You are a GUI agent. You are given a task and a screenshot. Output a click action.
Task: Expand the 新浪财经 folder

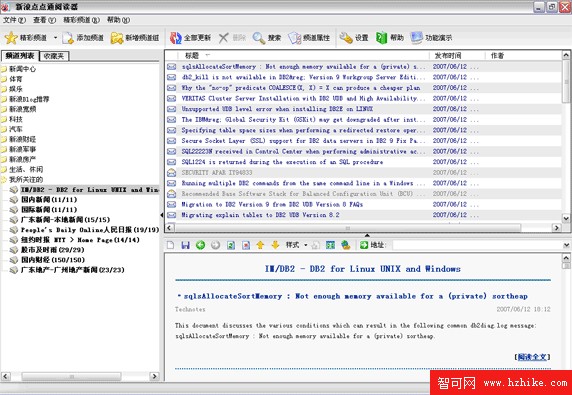point(4,139)
